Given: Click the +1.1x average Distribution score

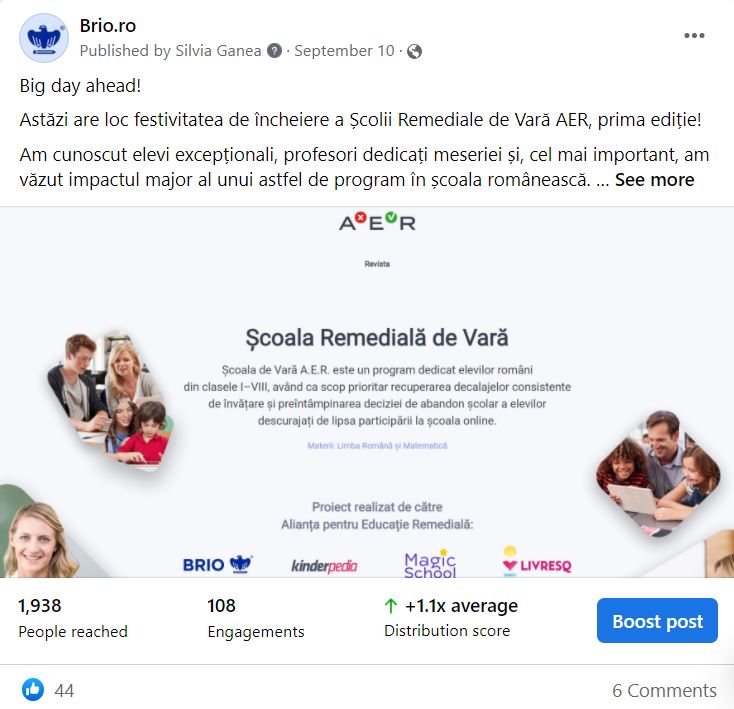Looking at the screenshot, I should point(451,618).
